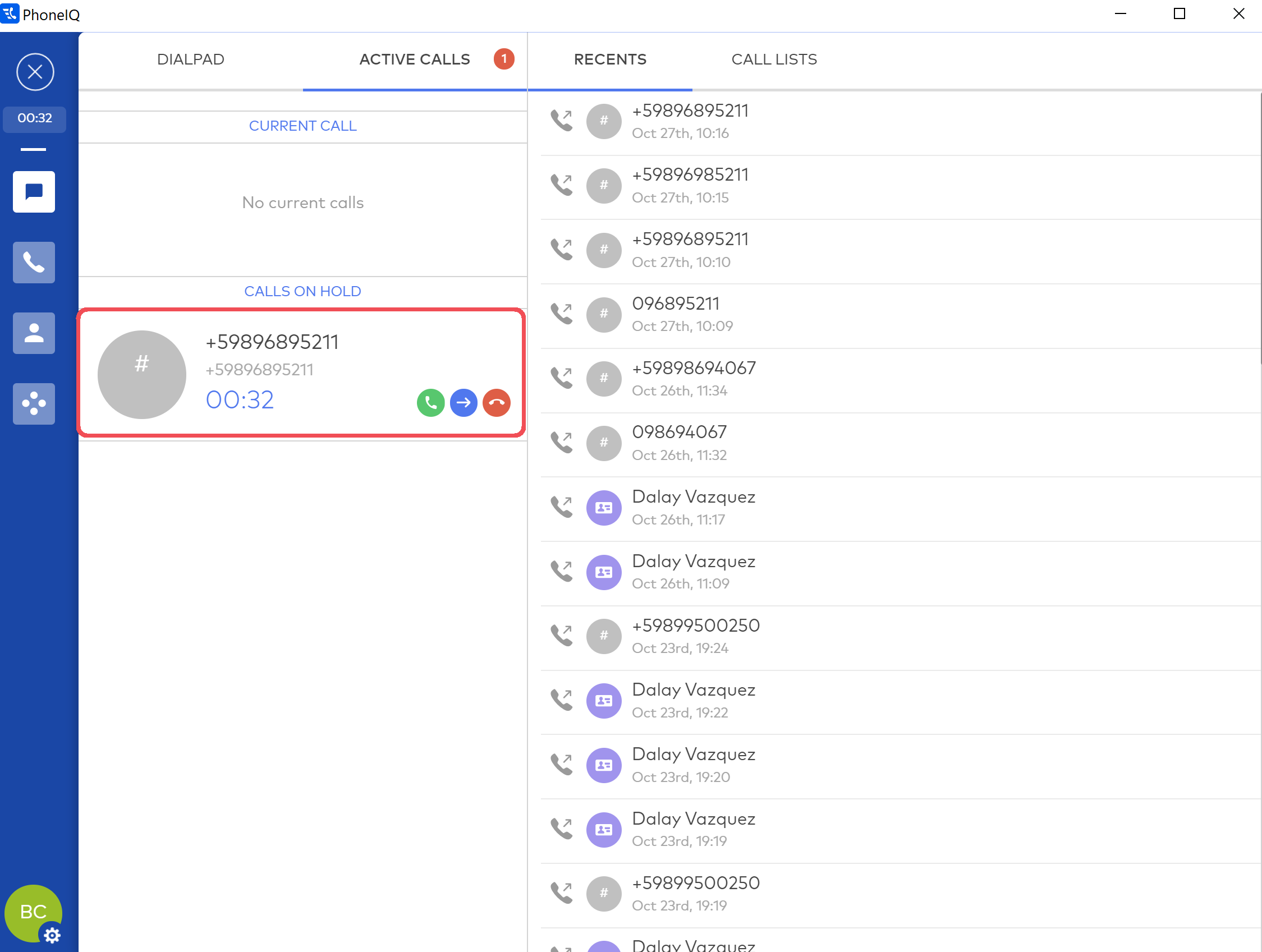This screenshot has width=1262, height=952.
Task: Open the four-dots integrations sidebar icon
Action: coord(34,404)
